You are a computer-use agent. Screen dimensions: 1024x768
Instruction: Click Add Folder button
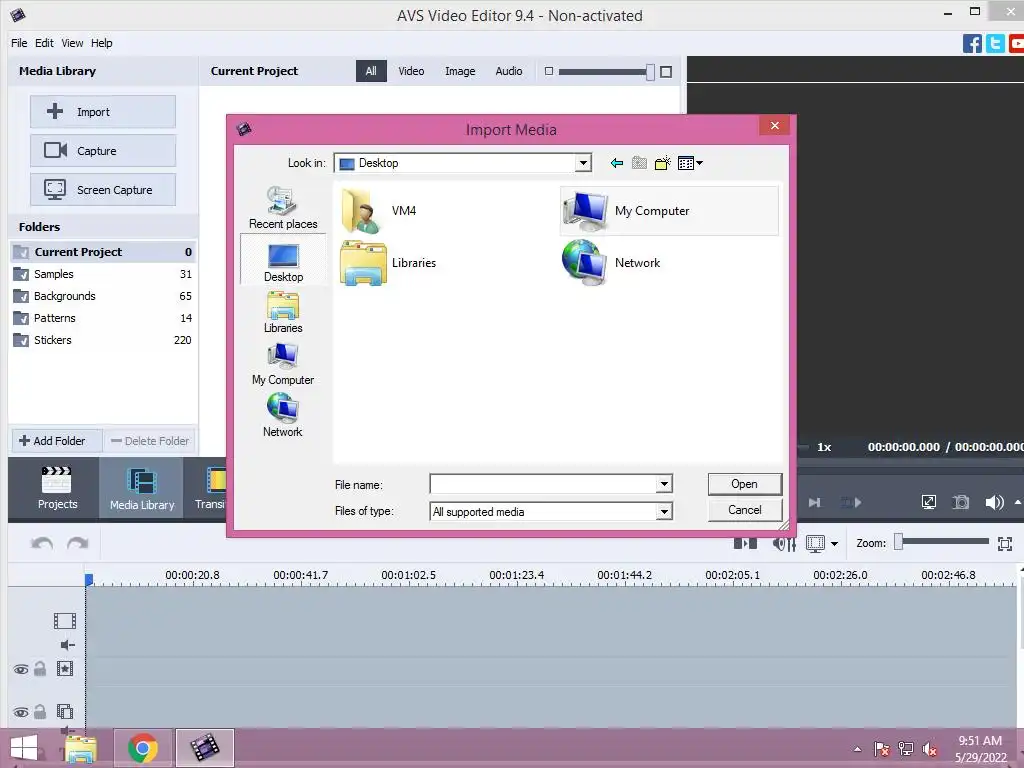[x=57, y=441]
